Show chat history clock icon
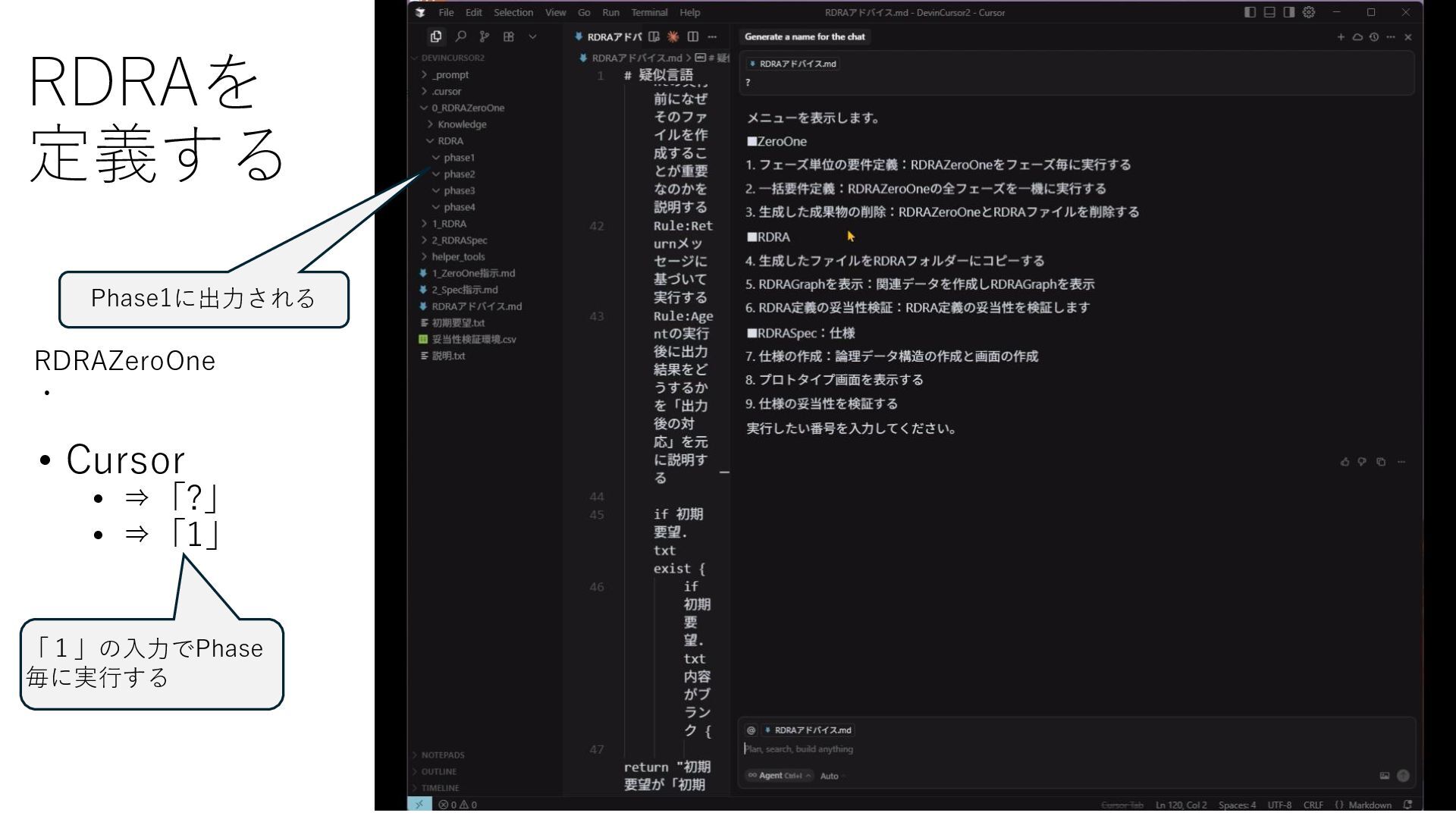The image size is (1456, 819). pos(1374,37)
